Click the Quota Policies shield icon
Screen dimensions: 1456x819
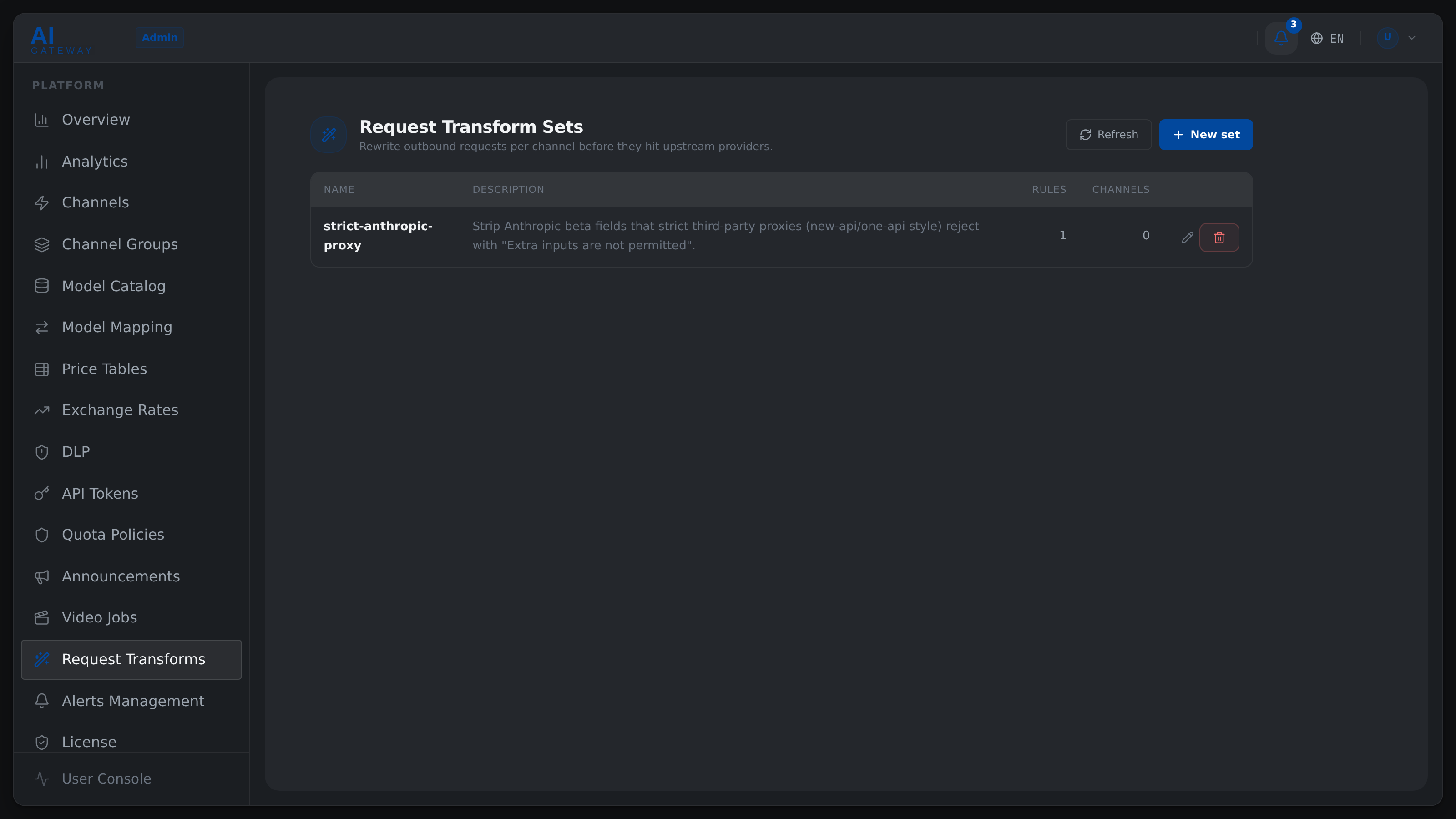(42, 535)
